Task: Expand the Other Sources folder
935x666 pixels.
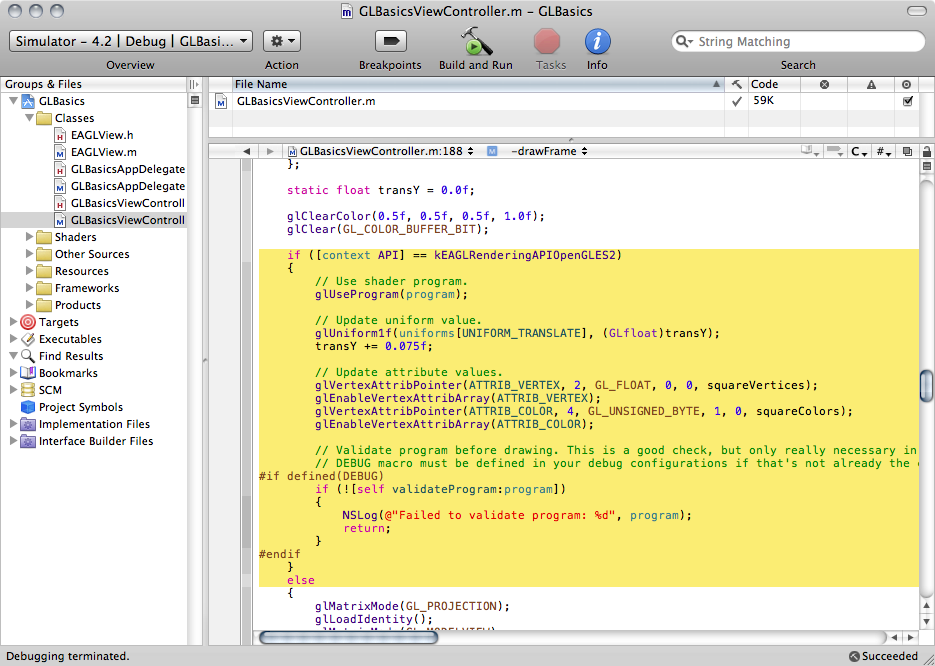Action: 29,254
